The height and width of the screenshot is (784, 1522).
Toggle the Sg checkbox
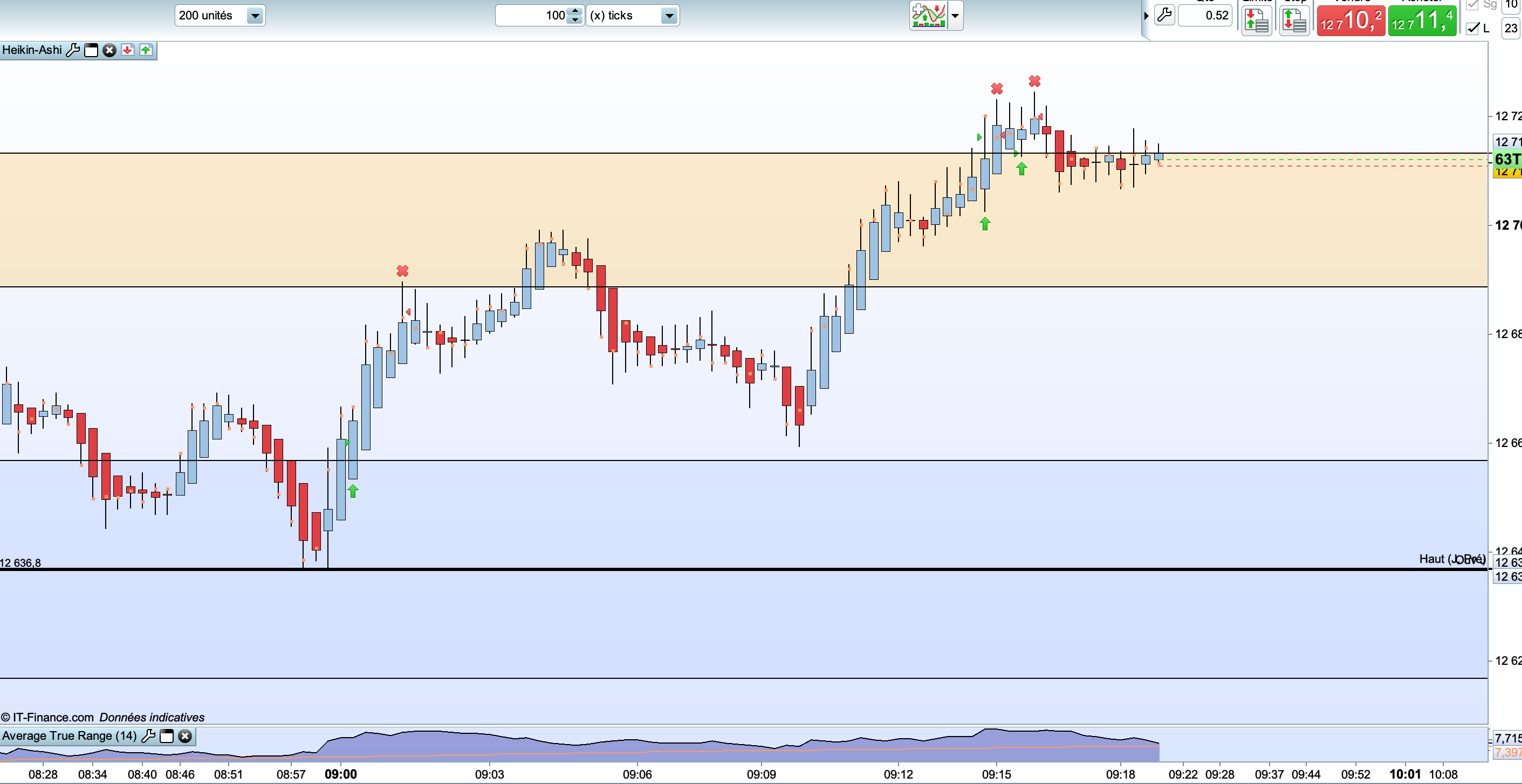1472,5
